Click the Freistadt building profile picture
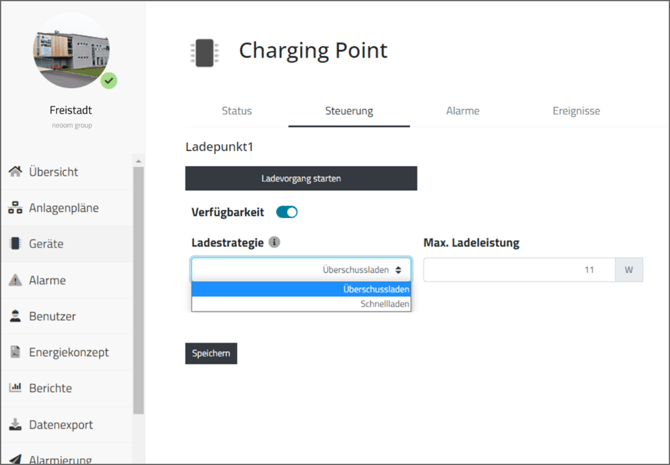 pos(72,54)
